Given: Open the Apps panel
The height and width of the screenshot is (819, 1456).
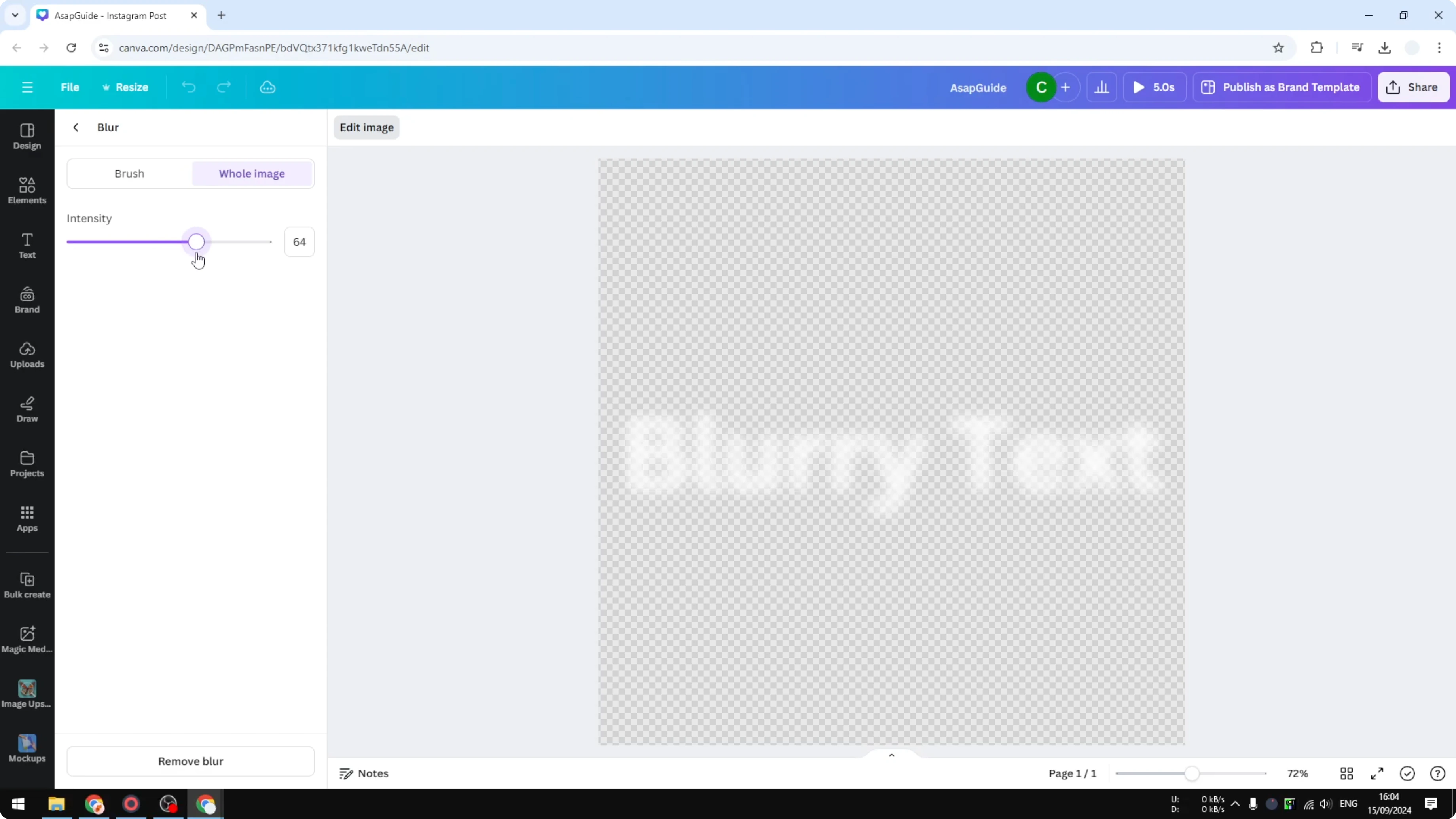Looking at the screenshot, I should coord(27,519).
